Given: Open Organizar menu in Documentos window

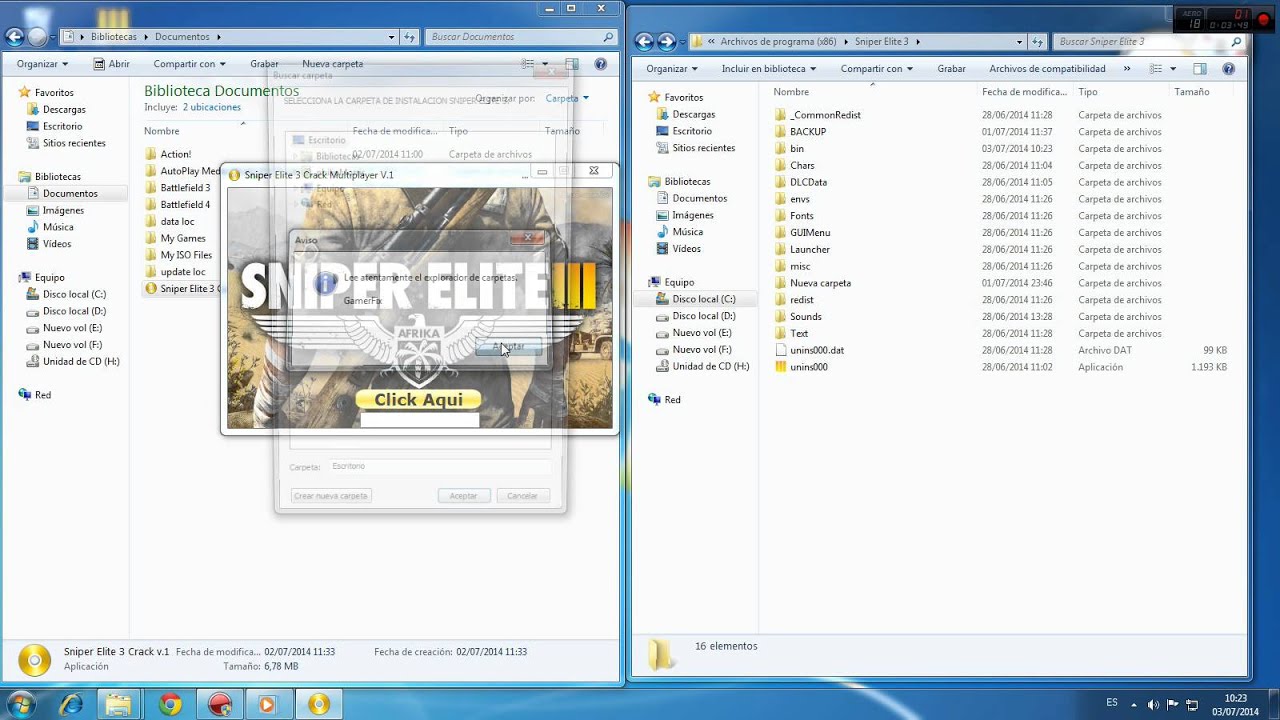Looking at the screenshot, I should point(42,64).
